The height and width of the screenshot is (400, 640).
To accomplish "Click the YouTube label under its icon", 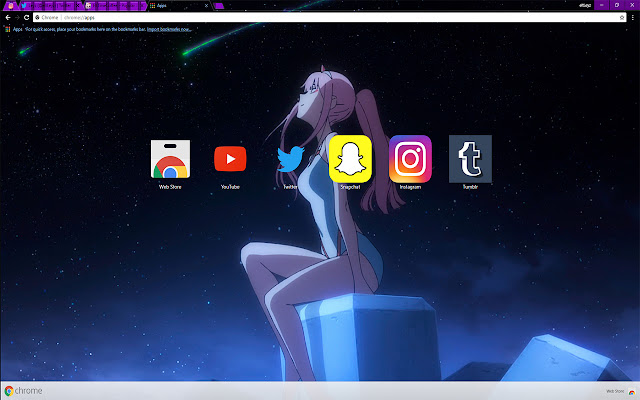I will [x=230, y=187].
